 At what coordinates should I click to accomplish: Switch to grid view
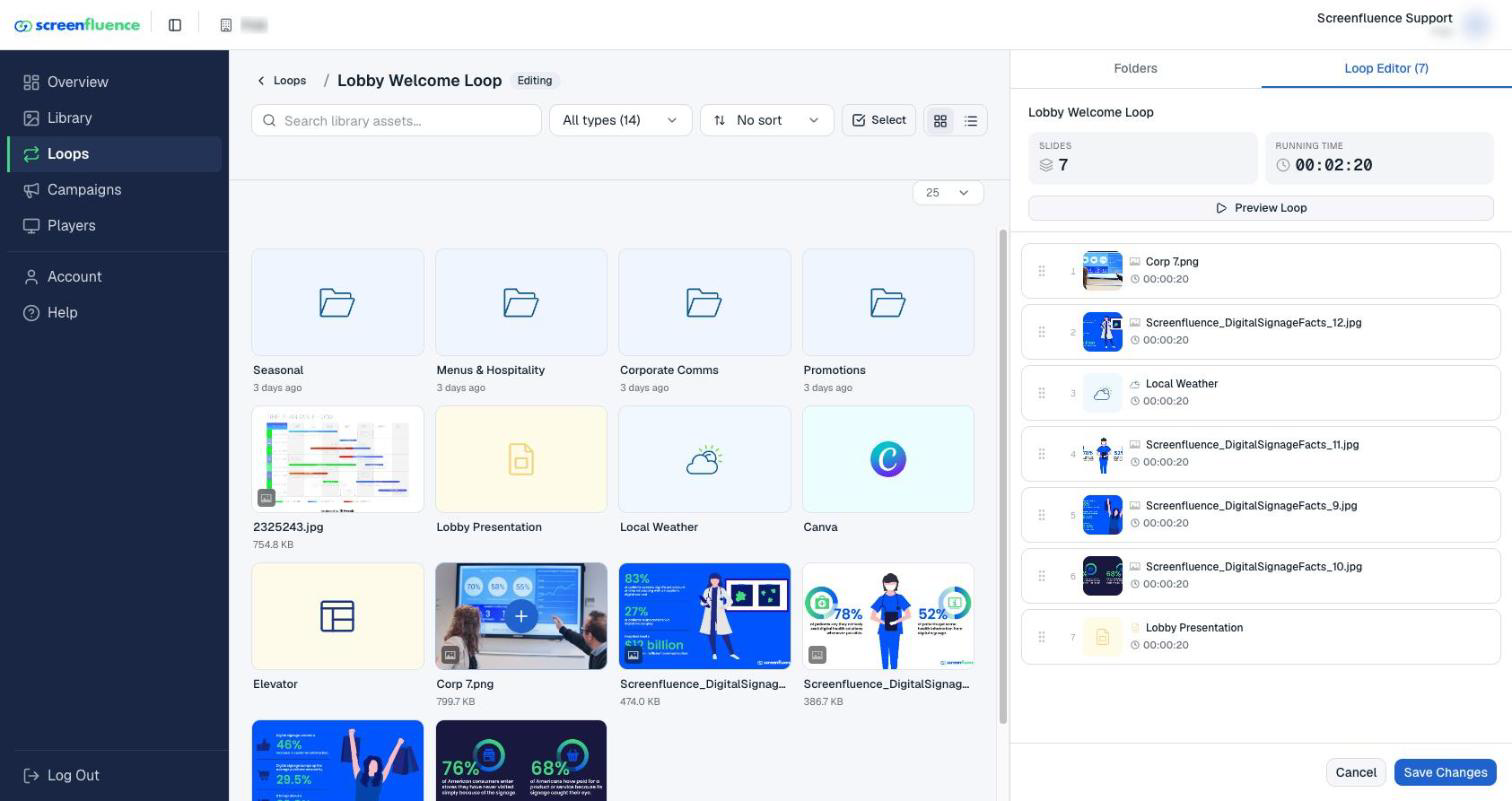pos(940,121)
